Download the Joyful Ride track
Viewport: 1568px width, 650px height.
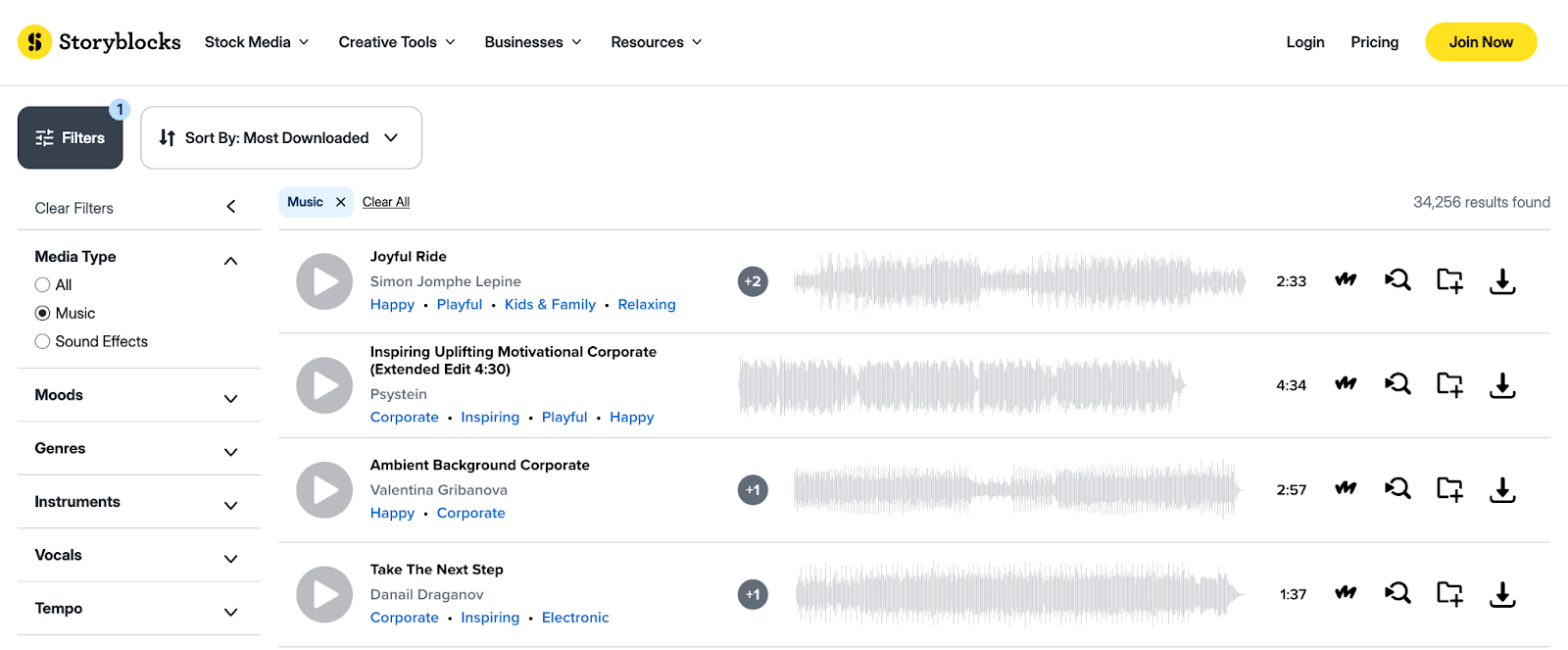(1502, 281)
